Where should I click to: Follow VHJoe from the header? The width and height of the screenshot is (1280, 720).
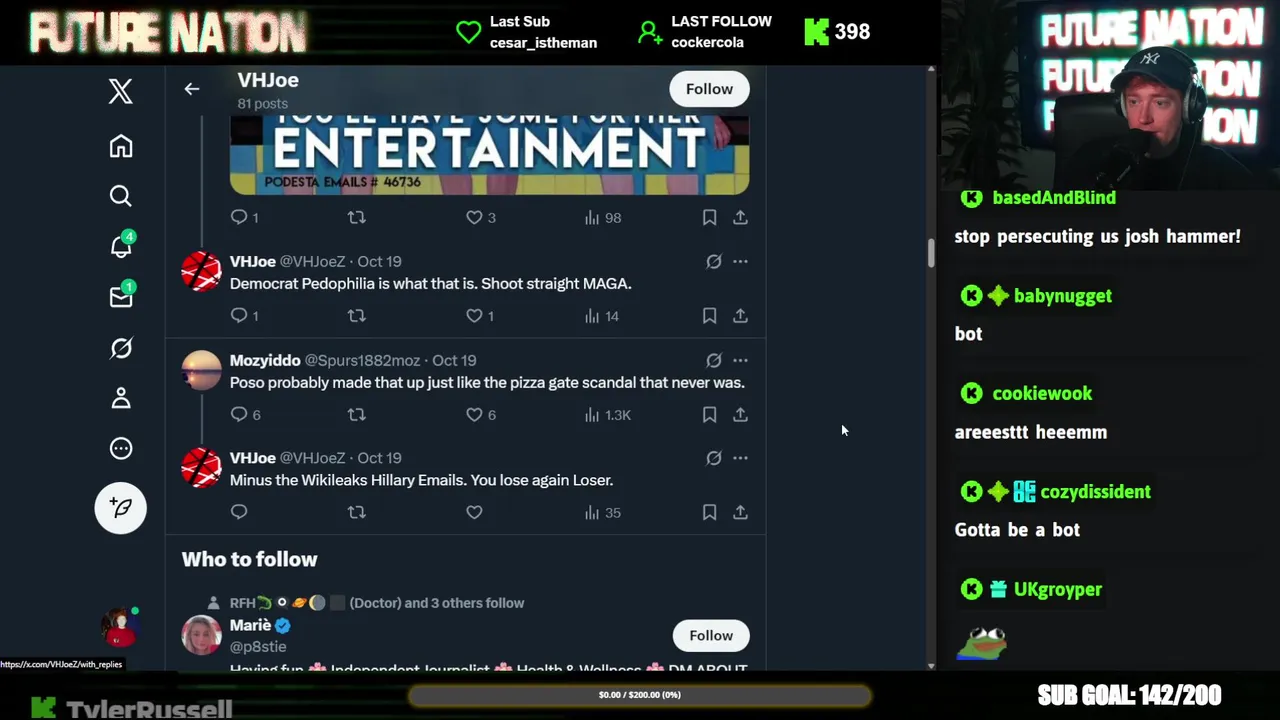pos(709,89)
